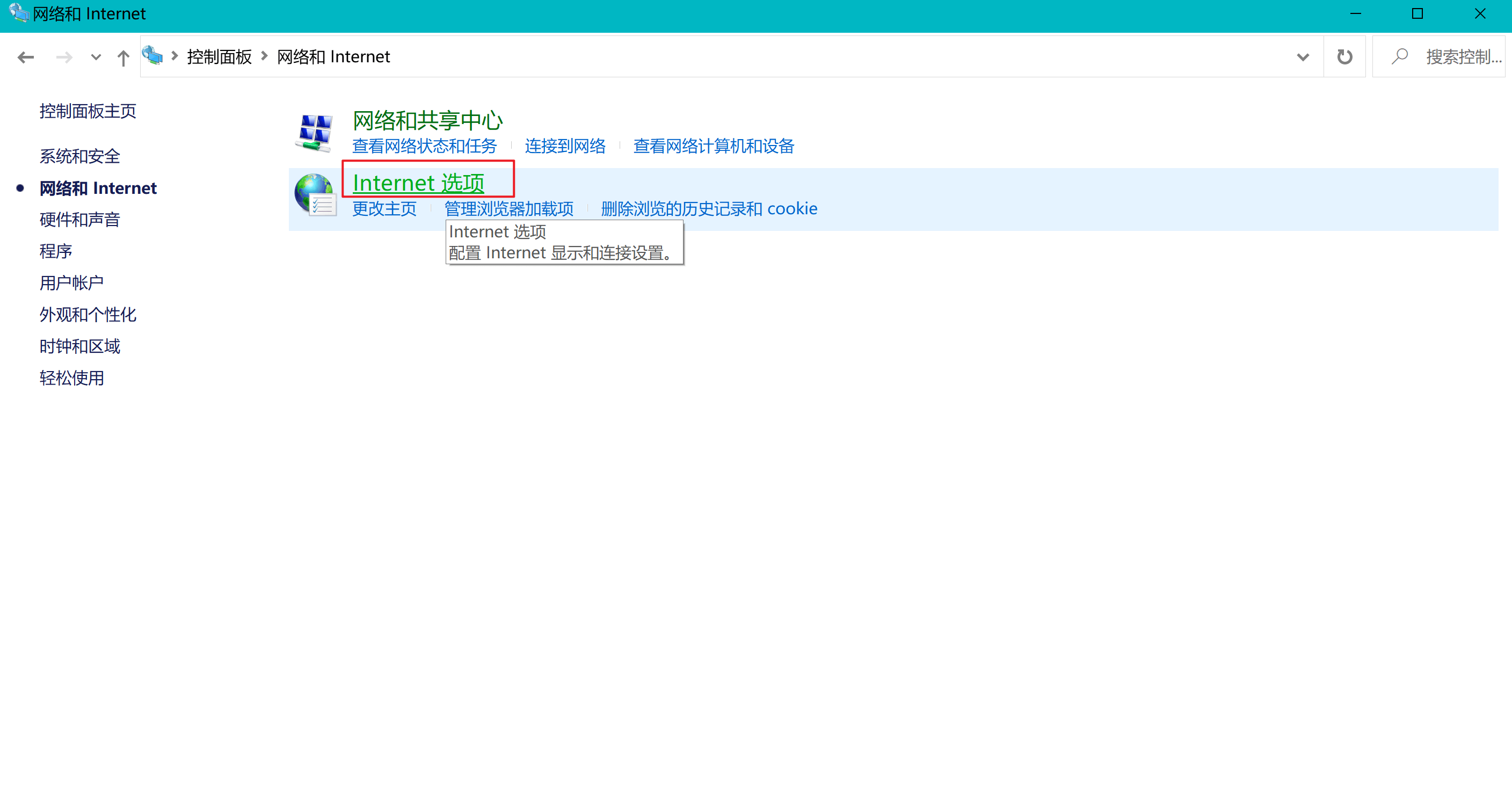Click the forward arrow navigation button
Viewport: 1512px width, 791px height.
click(64, 57)
